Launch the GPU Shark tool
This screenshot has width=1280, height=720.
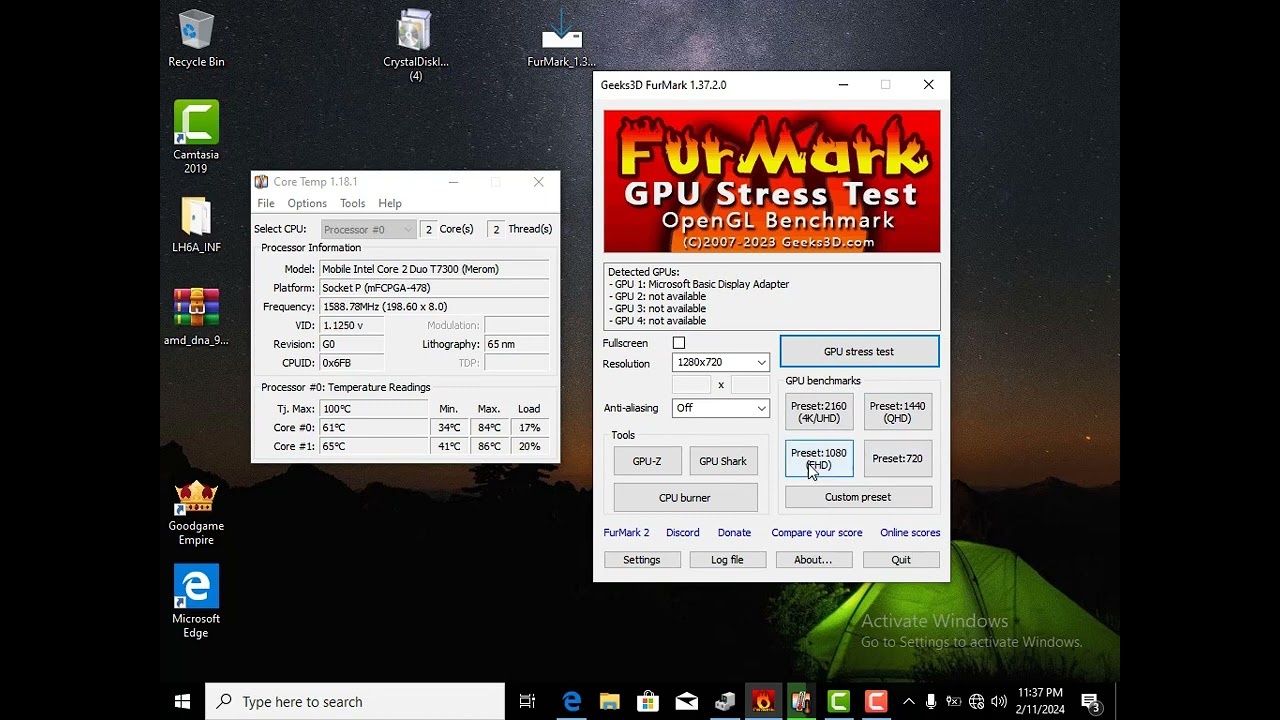click(x=723, y=461)
